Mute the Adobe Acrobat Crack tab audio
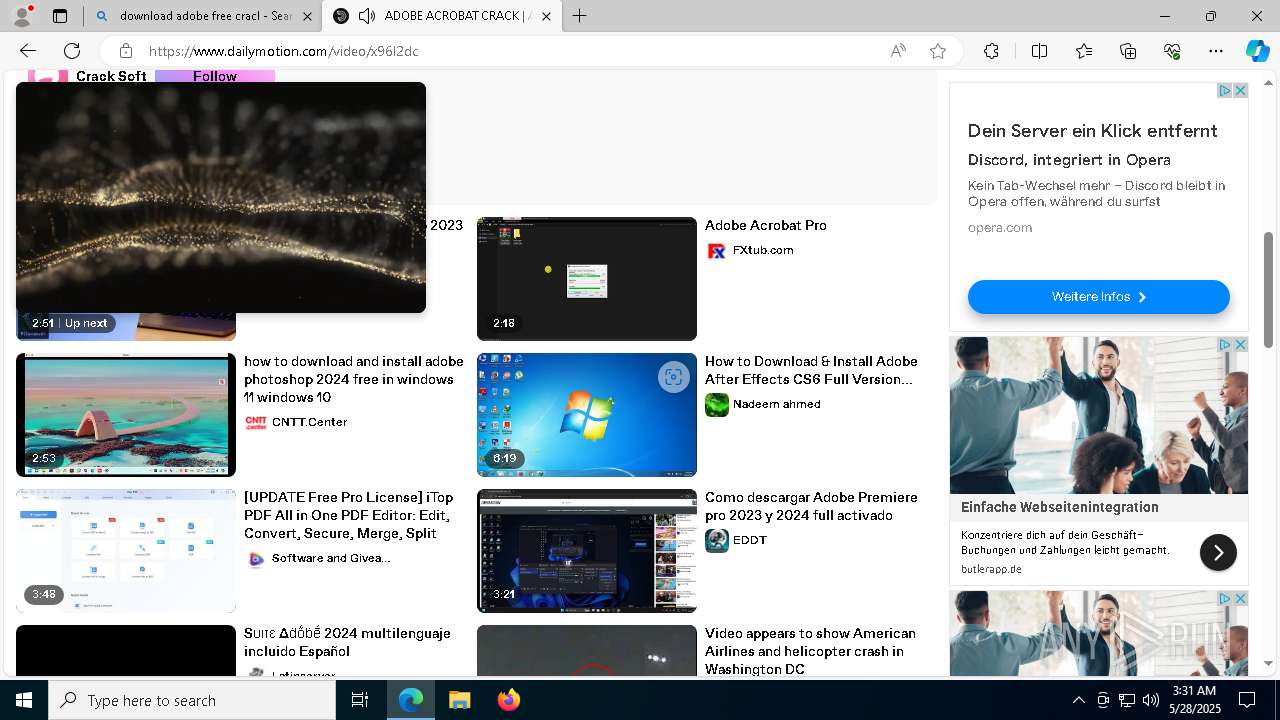 (367, 16)
